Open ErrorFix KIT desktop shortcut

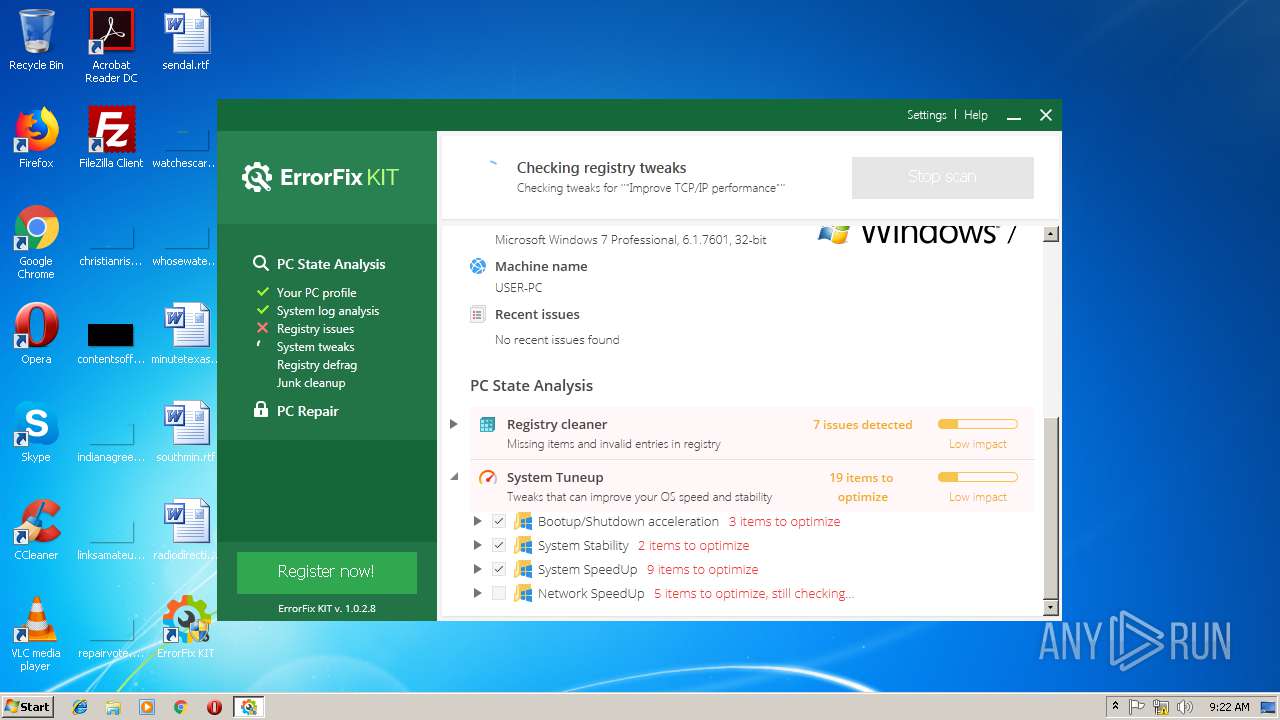click(x=186, y=628)
